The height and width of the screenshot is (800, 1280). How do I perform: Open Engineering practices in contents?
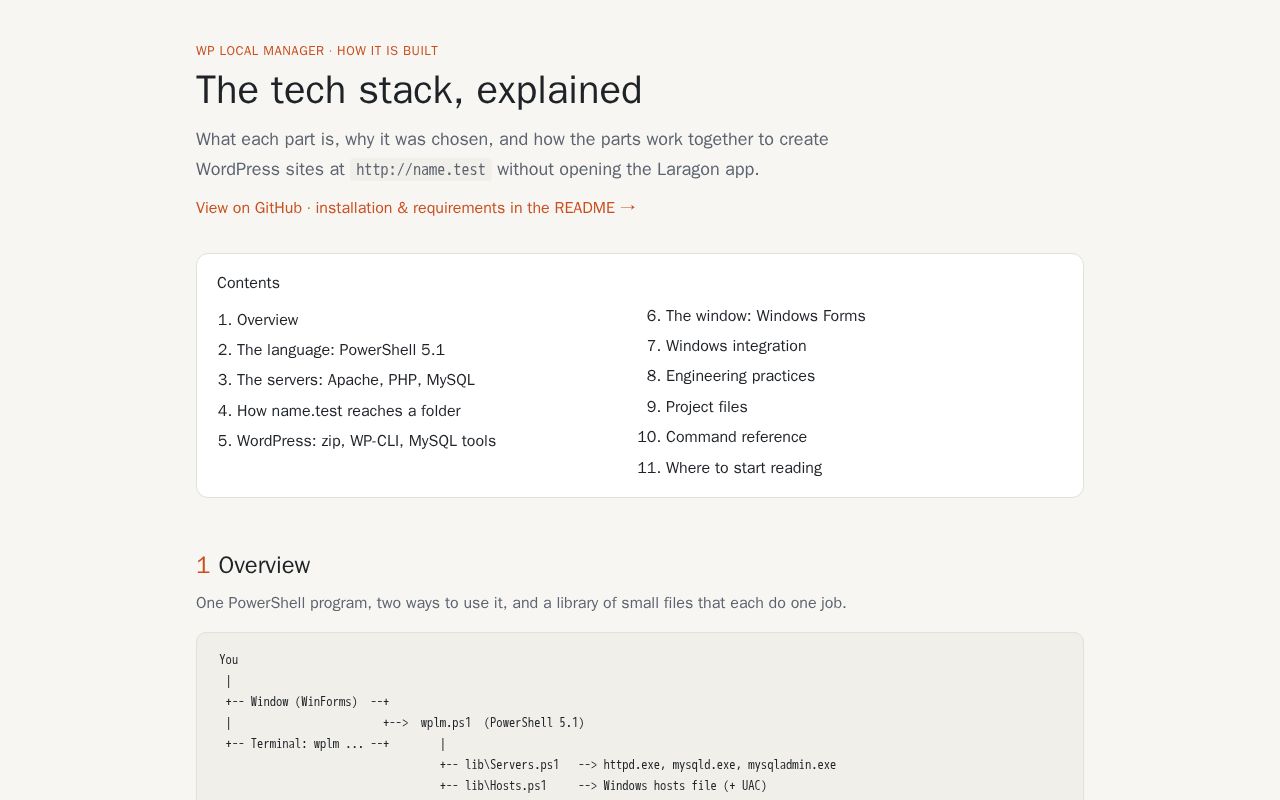[x=740, y=376]
